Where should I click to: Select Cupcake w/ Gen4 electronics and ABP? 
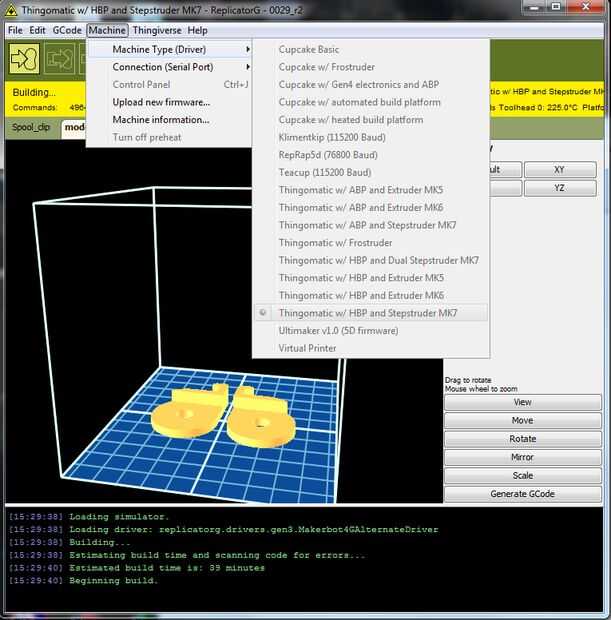click(371, 85)
